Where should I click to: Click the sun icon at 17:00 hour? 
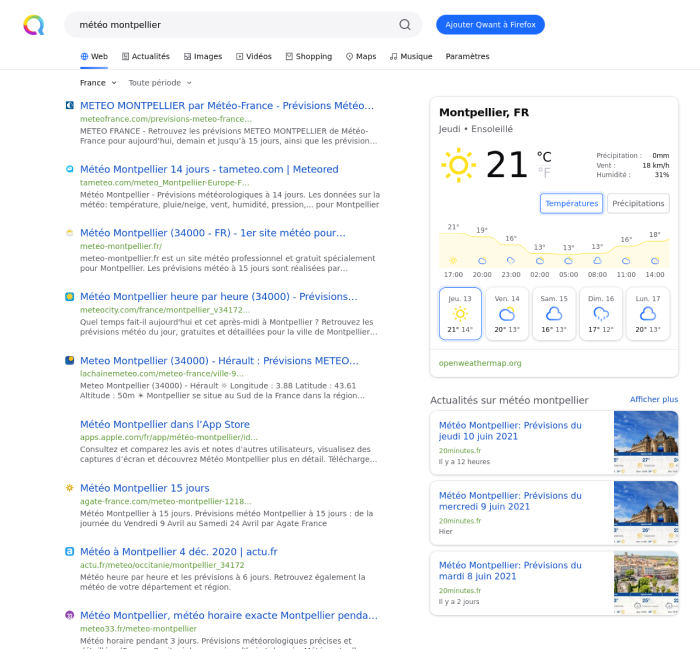453,261
